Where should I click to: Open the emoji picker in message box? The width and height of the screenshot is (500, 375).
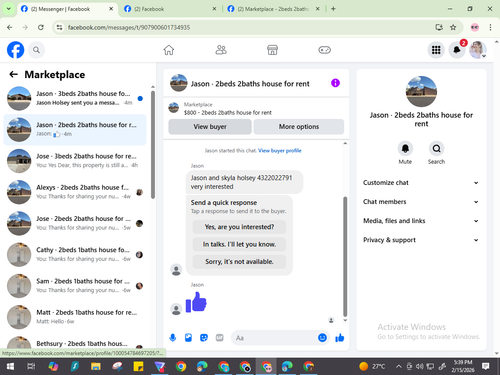coord(322,338)
